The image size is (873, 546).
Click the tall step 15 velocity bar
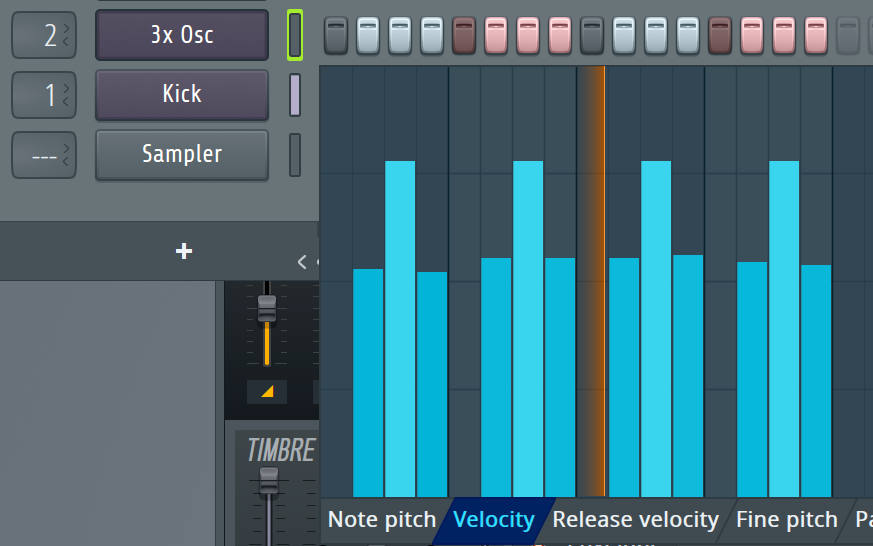784,328
